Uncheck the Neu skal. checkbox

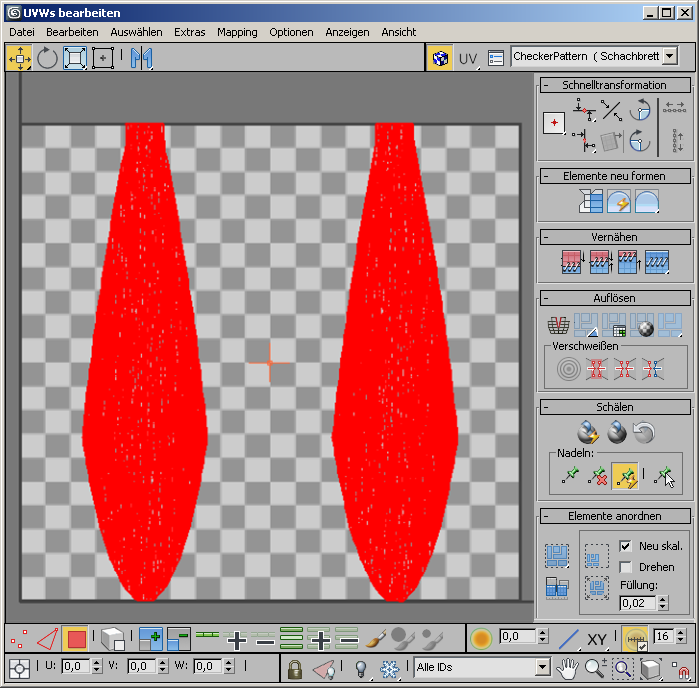coord(625,546)
